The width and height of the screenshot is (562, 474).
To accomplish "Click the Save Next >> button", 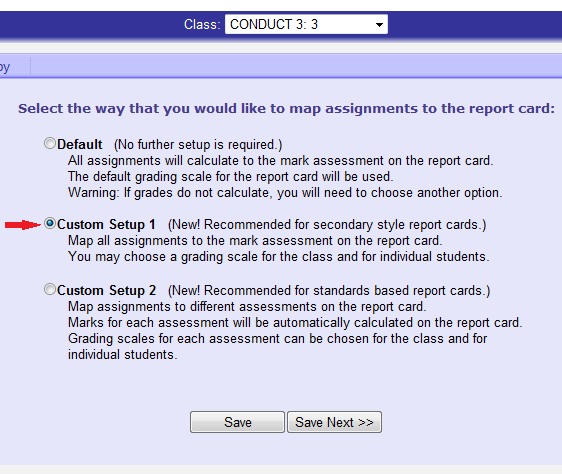I will point(334,422).
